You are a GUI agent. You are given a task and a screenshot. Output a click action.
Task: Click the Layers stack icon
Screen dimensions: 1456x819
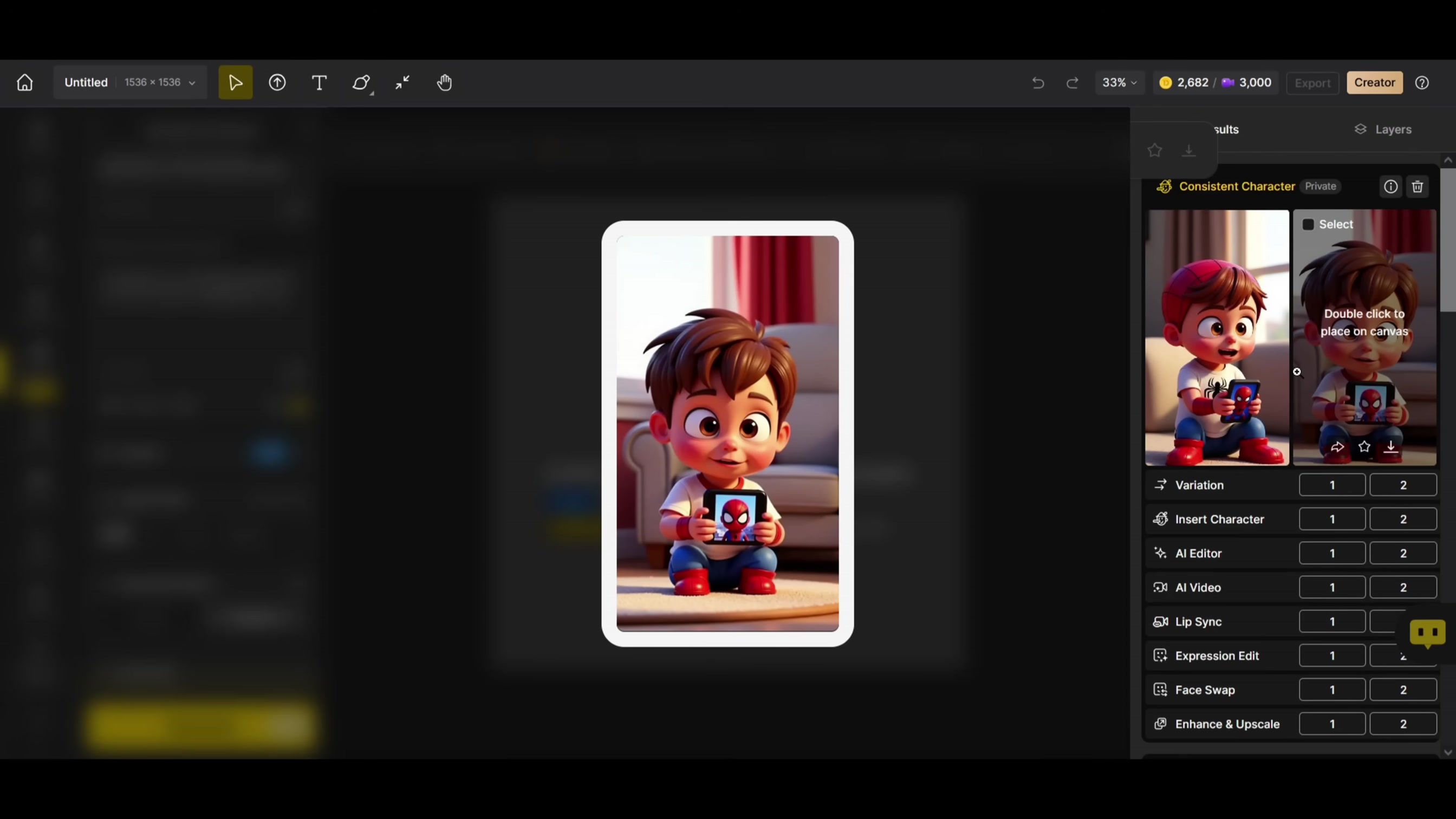(1361, 129)
